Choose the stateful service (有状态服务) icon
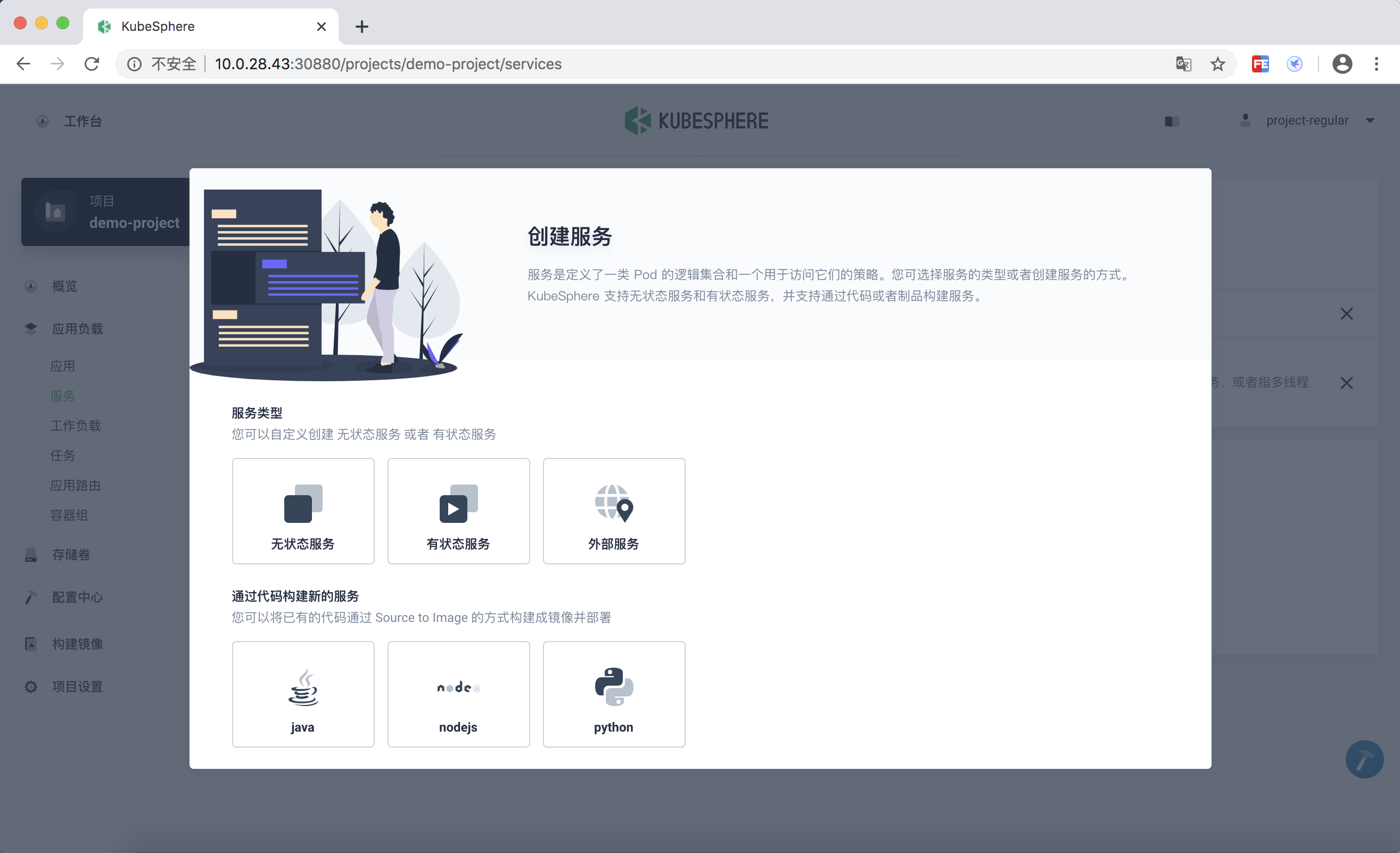Image resolution: width=1400 pixels, height=853 pixels. tap(458, 504)
